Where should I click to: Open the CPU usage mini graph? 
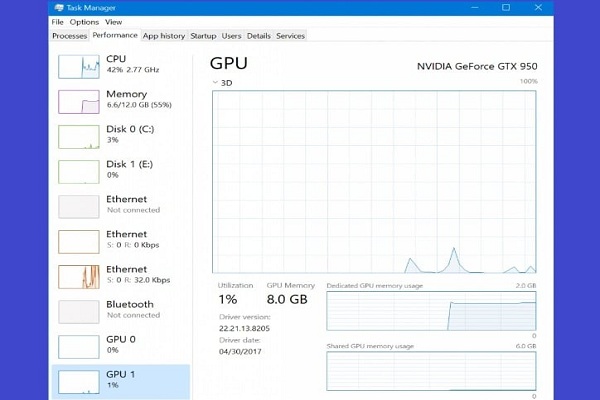pos(79,67)
